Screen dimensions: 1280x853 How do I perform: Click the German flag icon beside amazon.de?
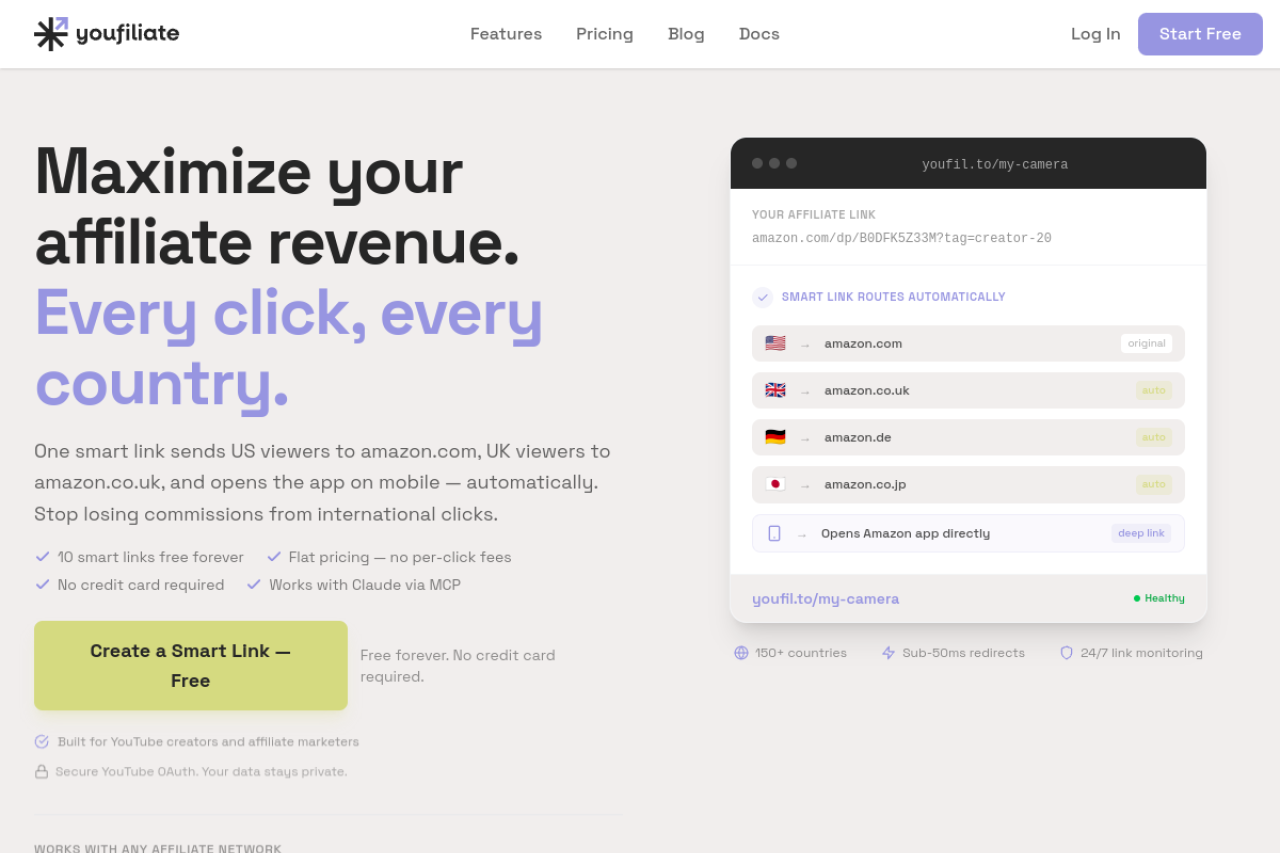pyautogui.click(x=775, y=438)
